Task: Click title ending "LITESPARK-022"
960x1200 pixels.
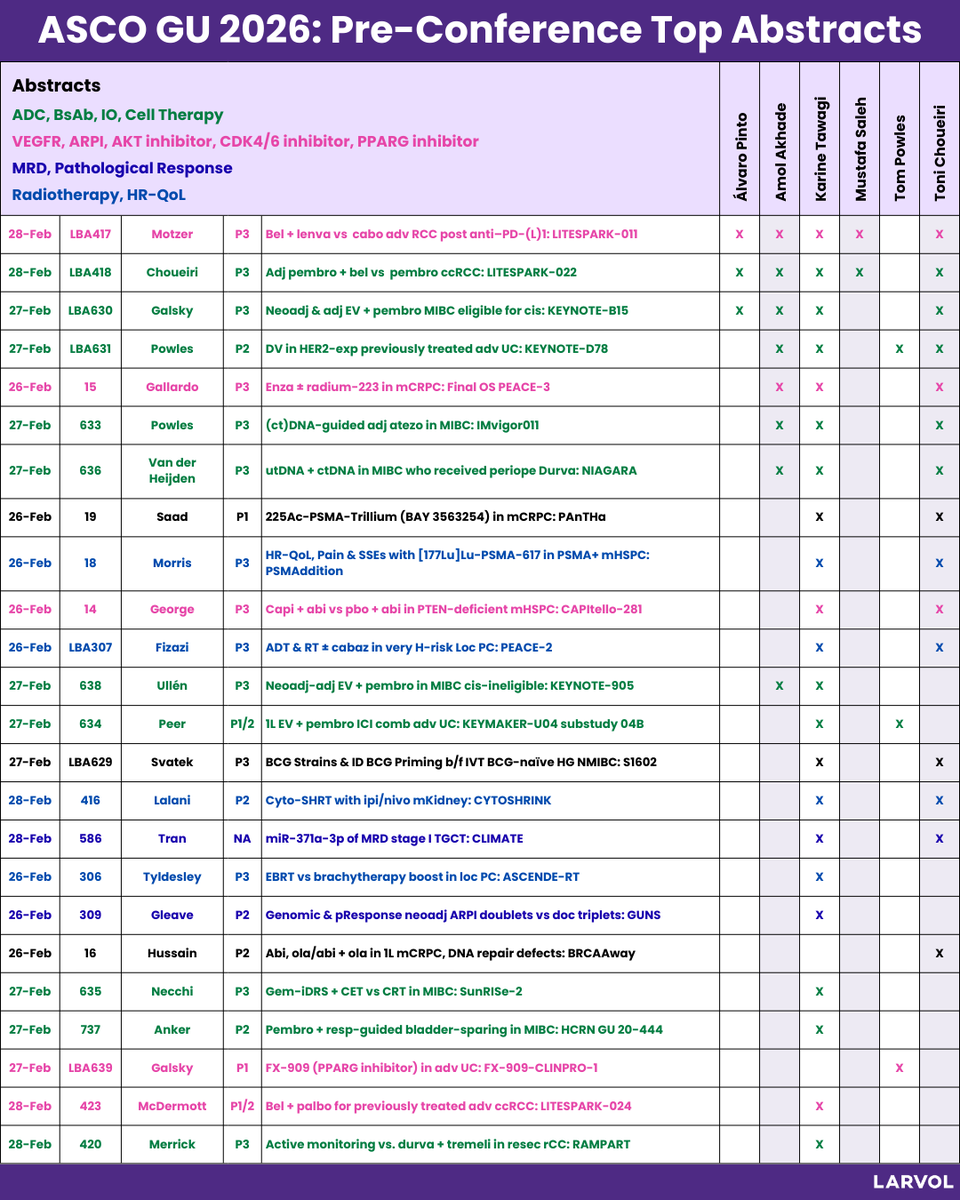Action: pyautogui.click(x=421, y=272)
